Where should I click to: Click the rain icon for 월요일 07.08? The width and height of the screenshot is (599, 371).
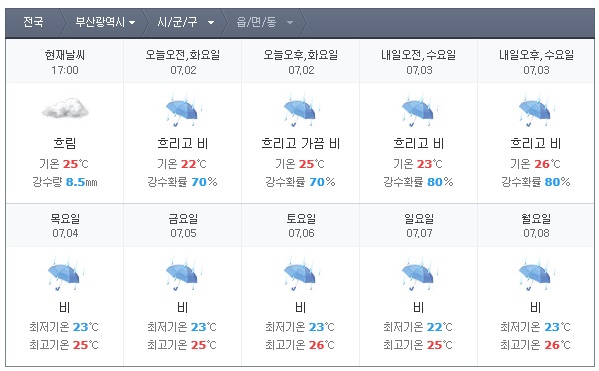[536, 274]
